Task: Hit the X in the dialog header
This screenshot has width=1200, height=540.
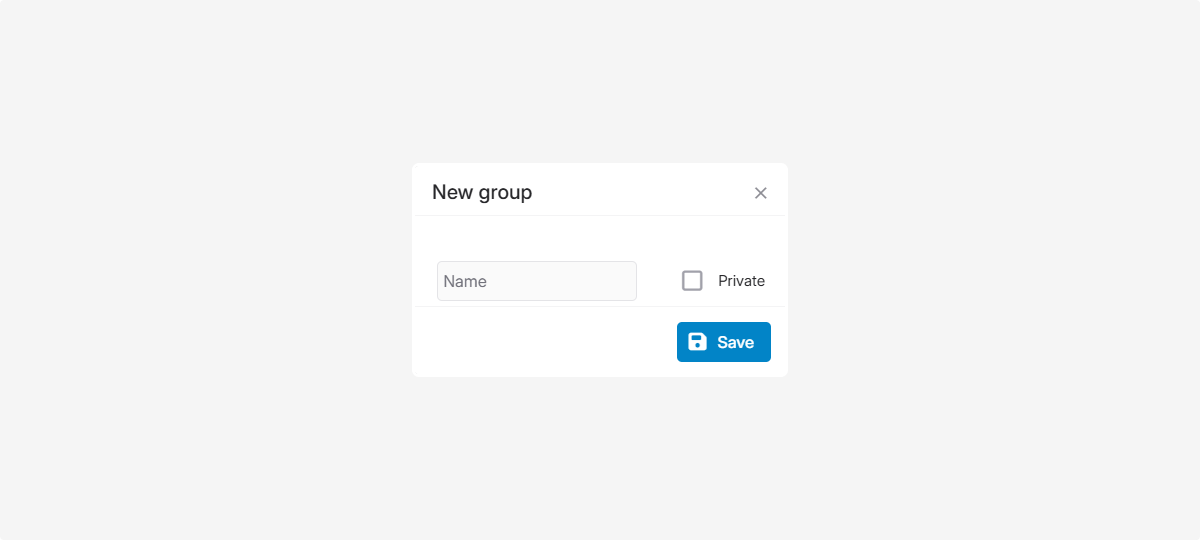Action: tap(761, 193)
